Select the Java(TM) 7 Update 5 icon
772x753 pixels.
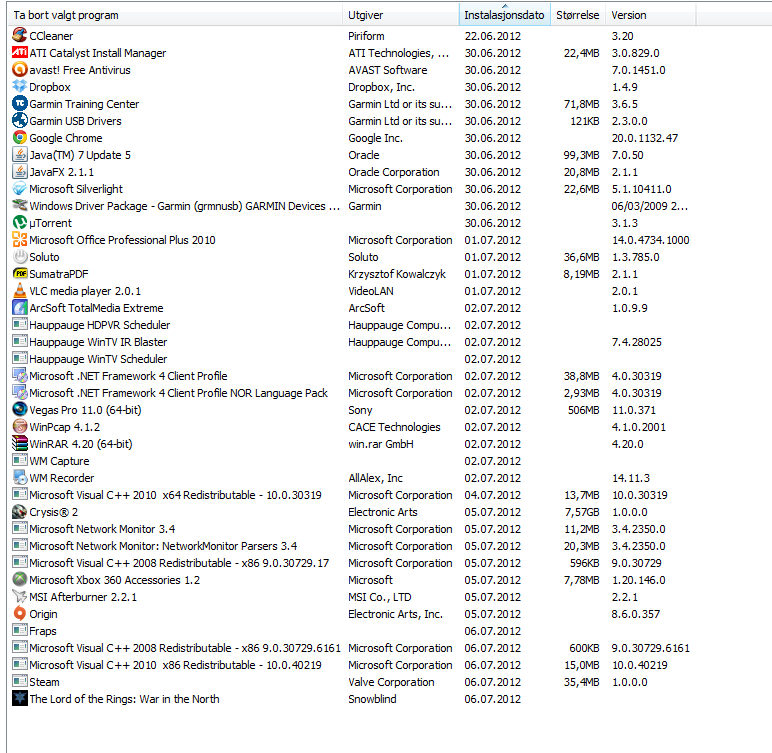point(20,154)
